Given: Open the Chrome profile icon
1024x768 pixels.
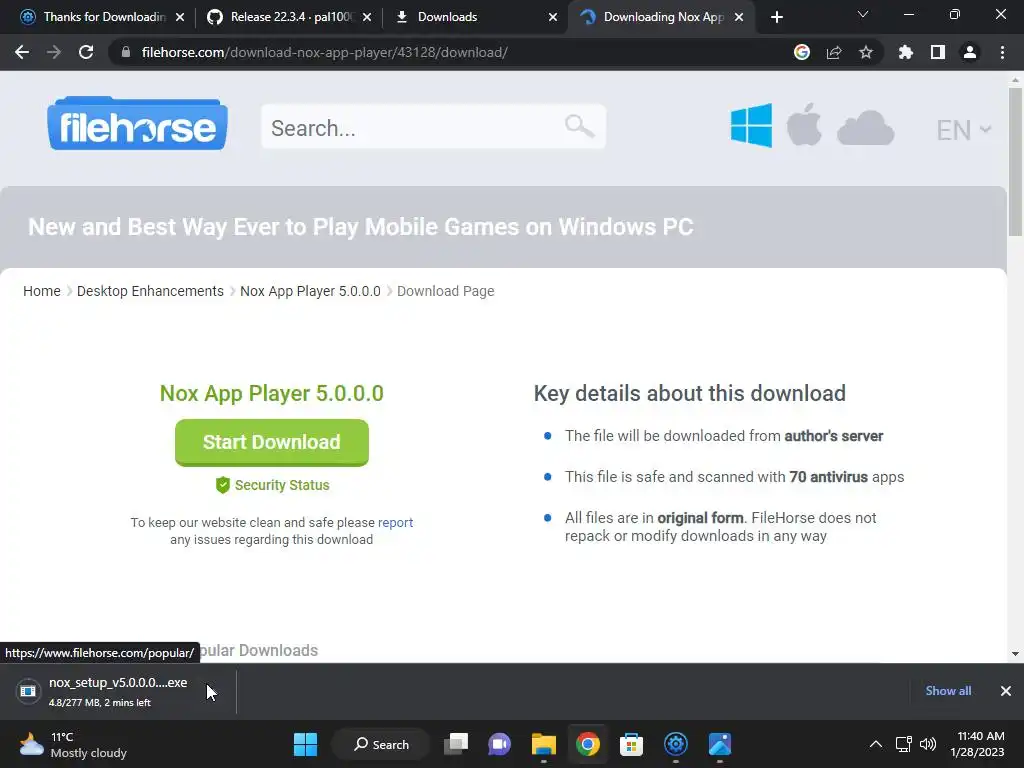Looking at the screenshot, I should point(970,52).
